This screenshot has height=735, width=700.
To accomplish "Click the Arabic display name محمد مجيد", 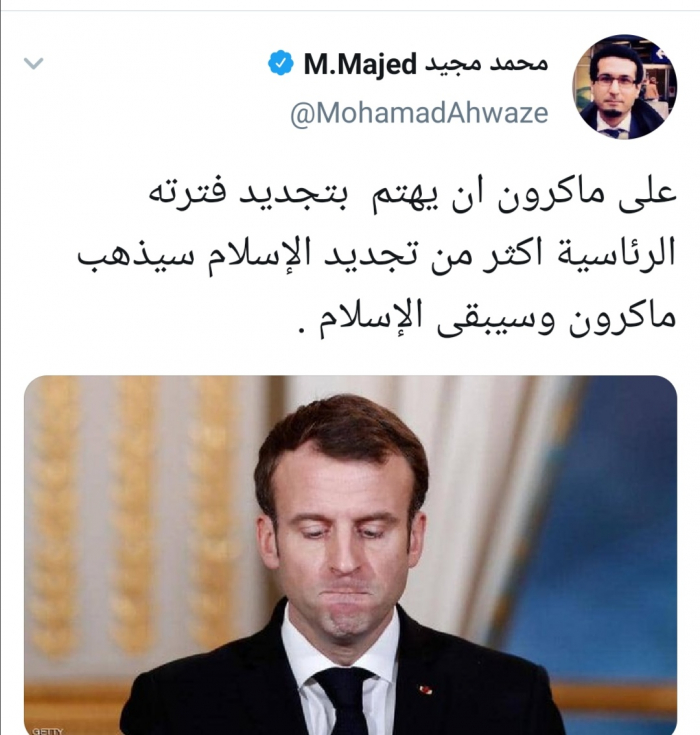I will (x=486, y=64).
